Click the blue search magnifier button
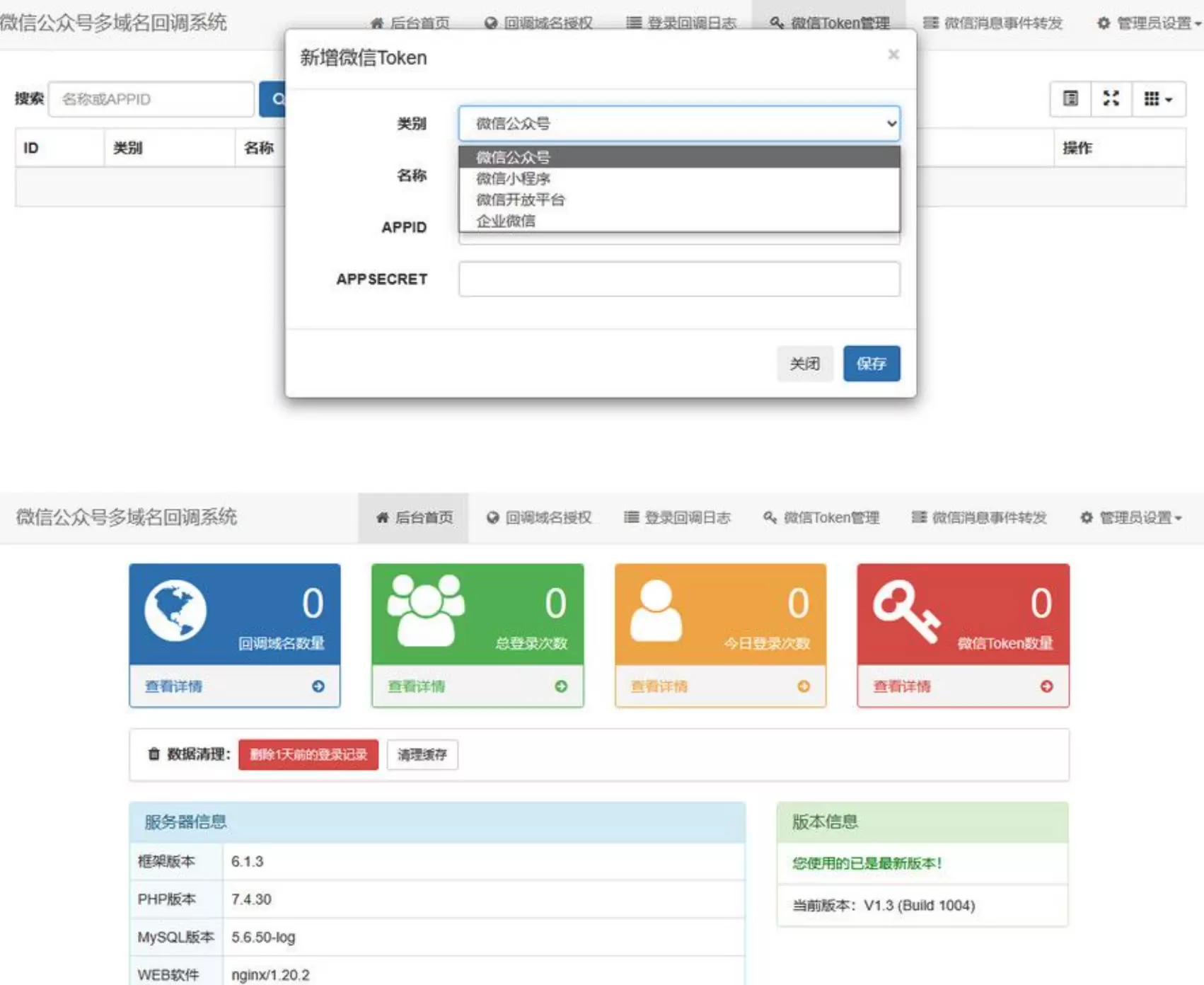The image size is (1204, 985). [273, 99]
